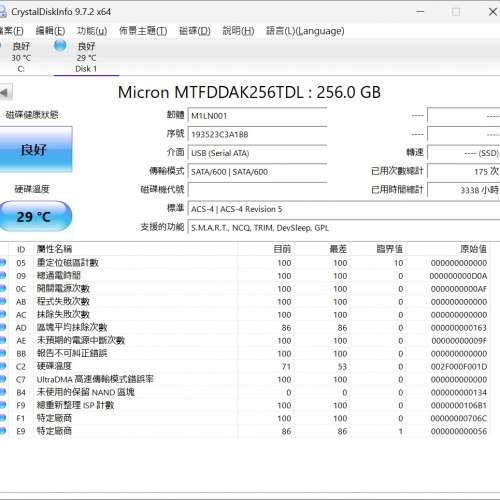
Task: Open the 編輯(E) menu
Action: 50,31
